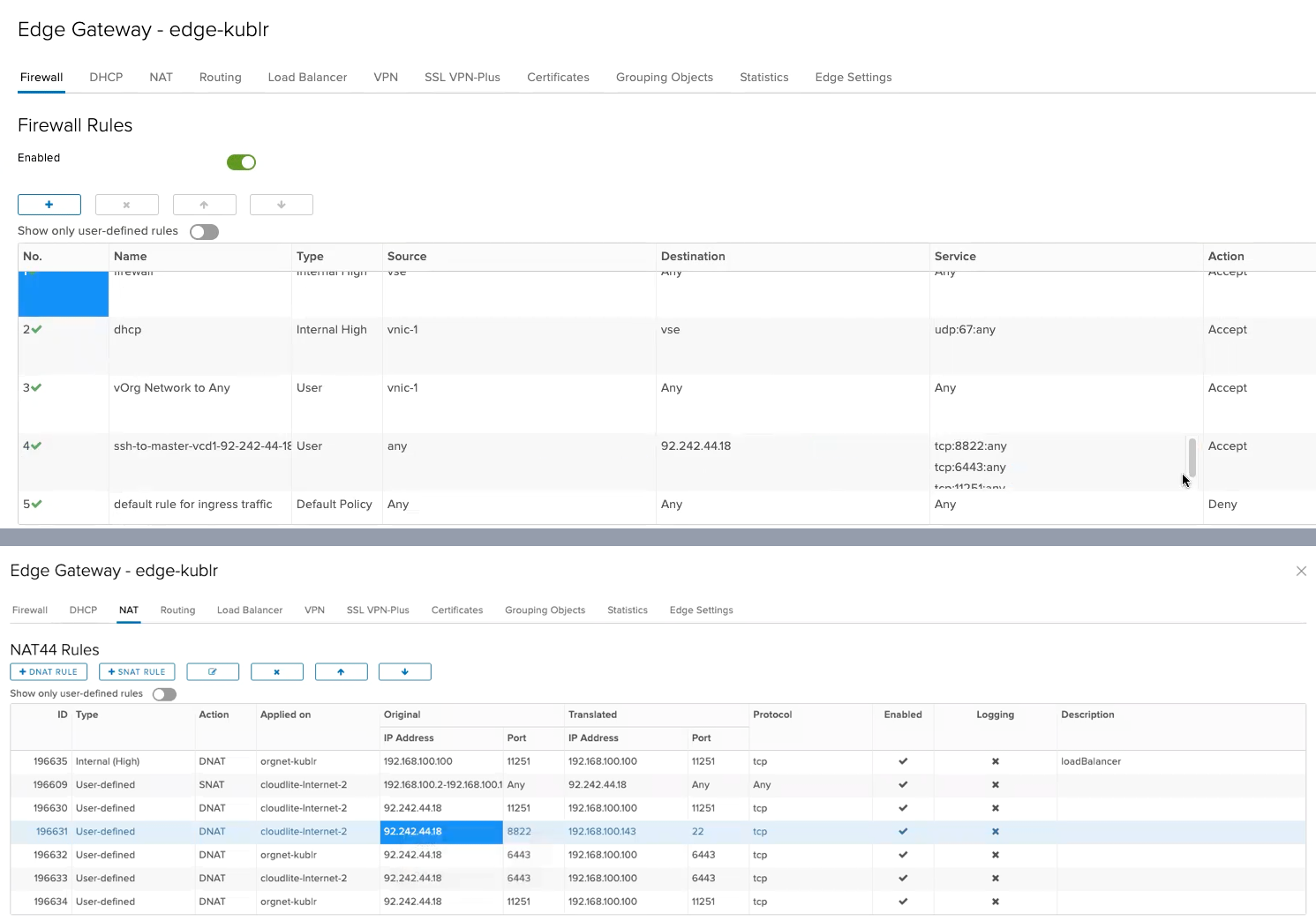This screenshot has width=1316, height=921.
Task: Delete firewall rule with the x button
Action: click(127, 205)
